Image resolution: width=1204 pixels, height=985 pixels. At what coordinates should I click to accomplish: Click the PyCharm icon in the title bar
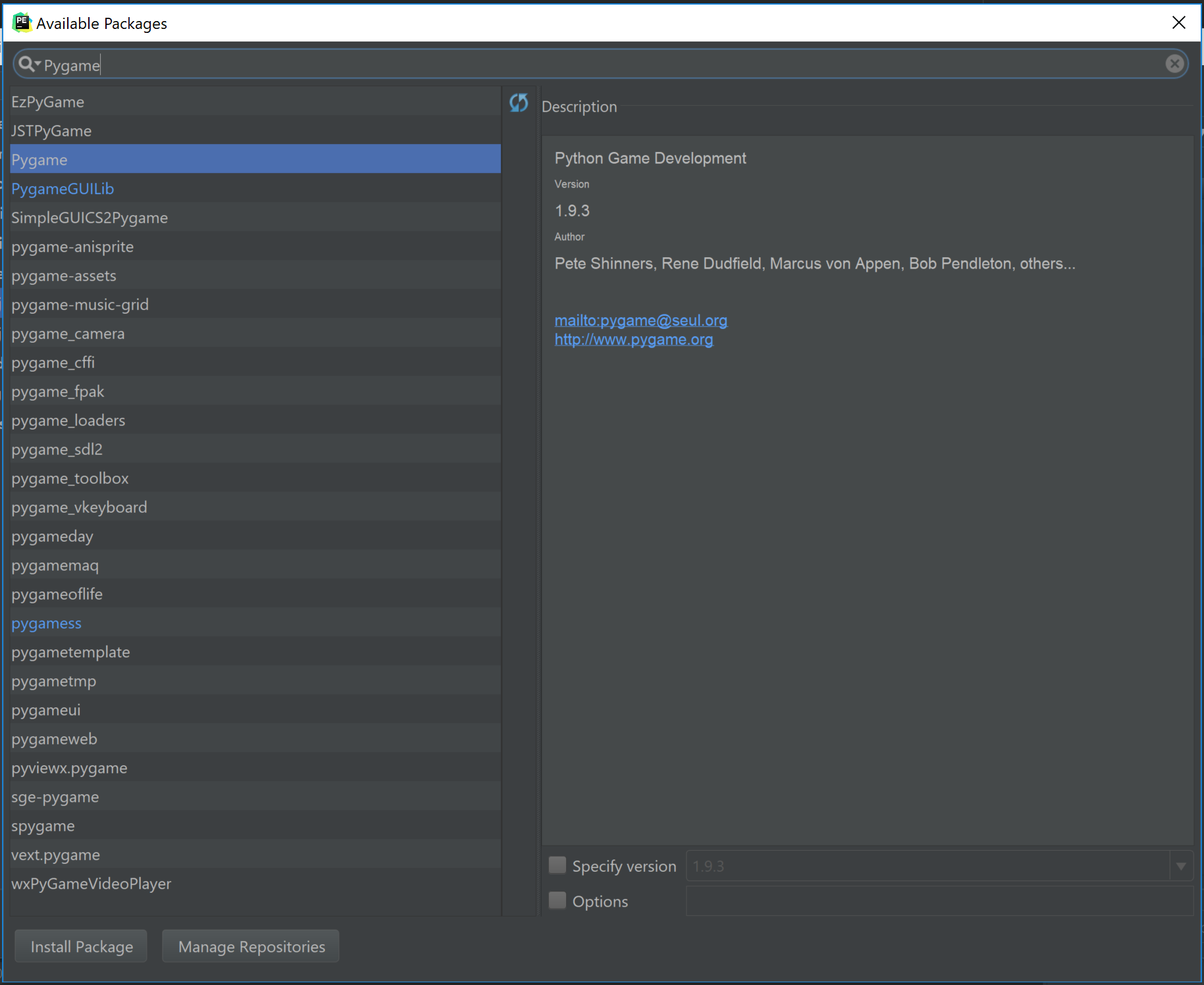click(22, 23)
